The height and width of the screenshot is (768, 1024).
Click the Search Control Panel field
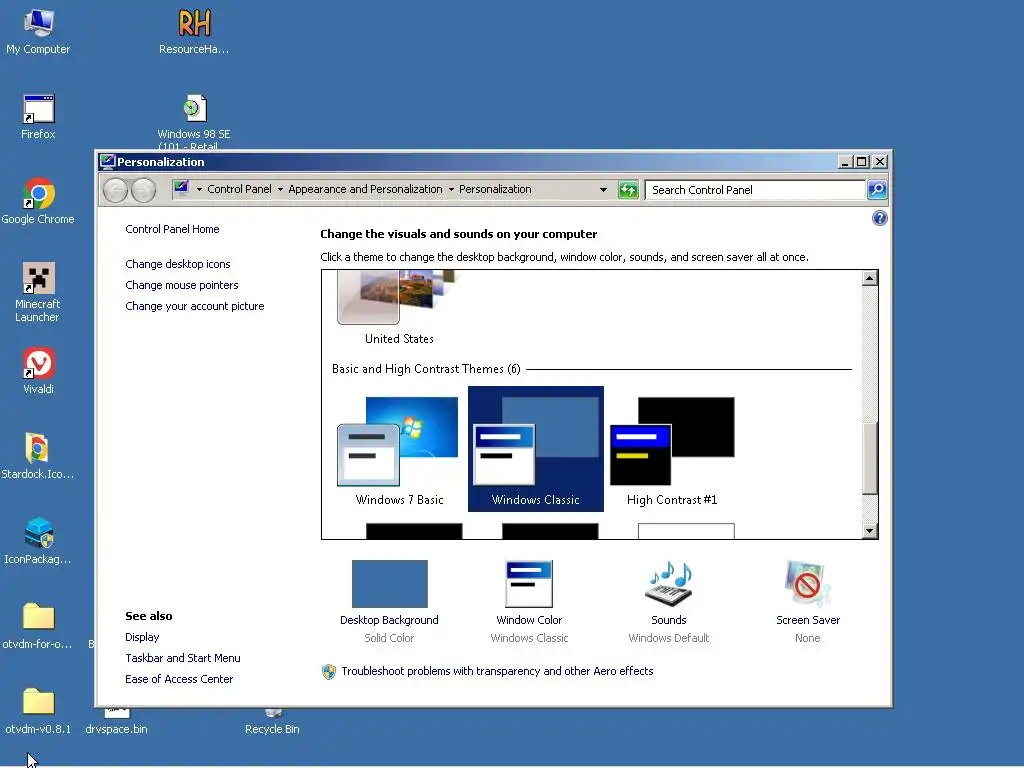tap(755, 190)
